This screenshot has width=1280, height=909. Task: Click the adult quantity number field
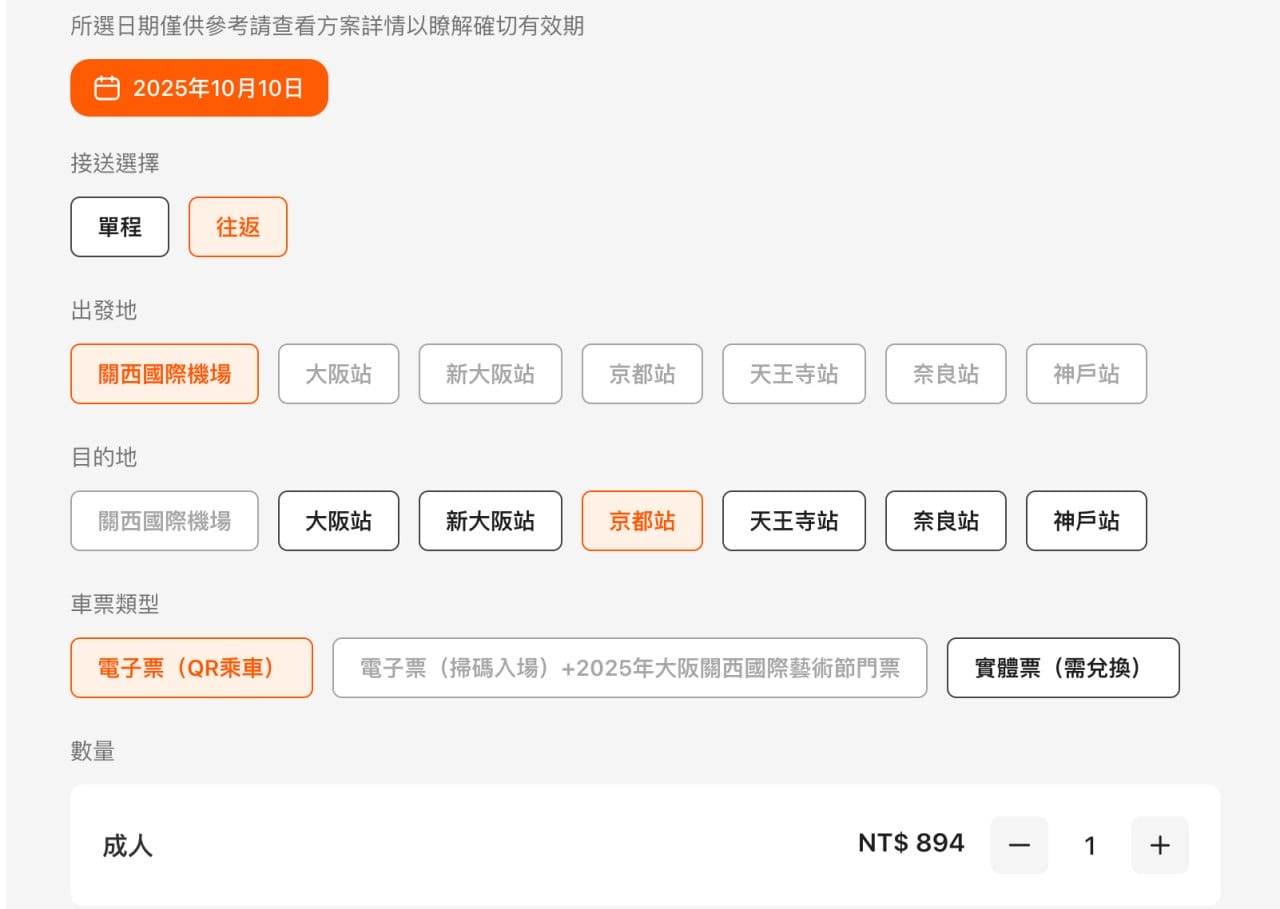[1090, 845]
